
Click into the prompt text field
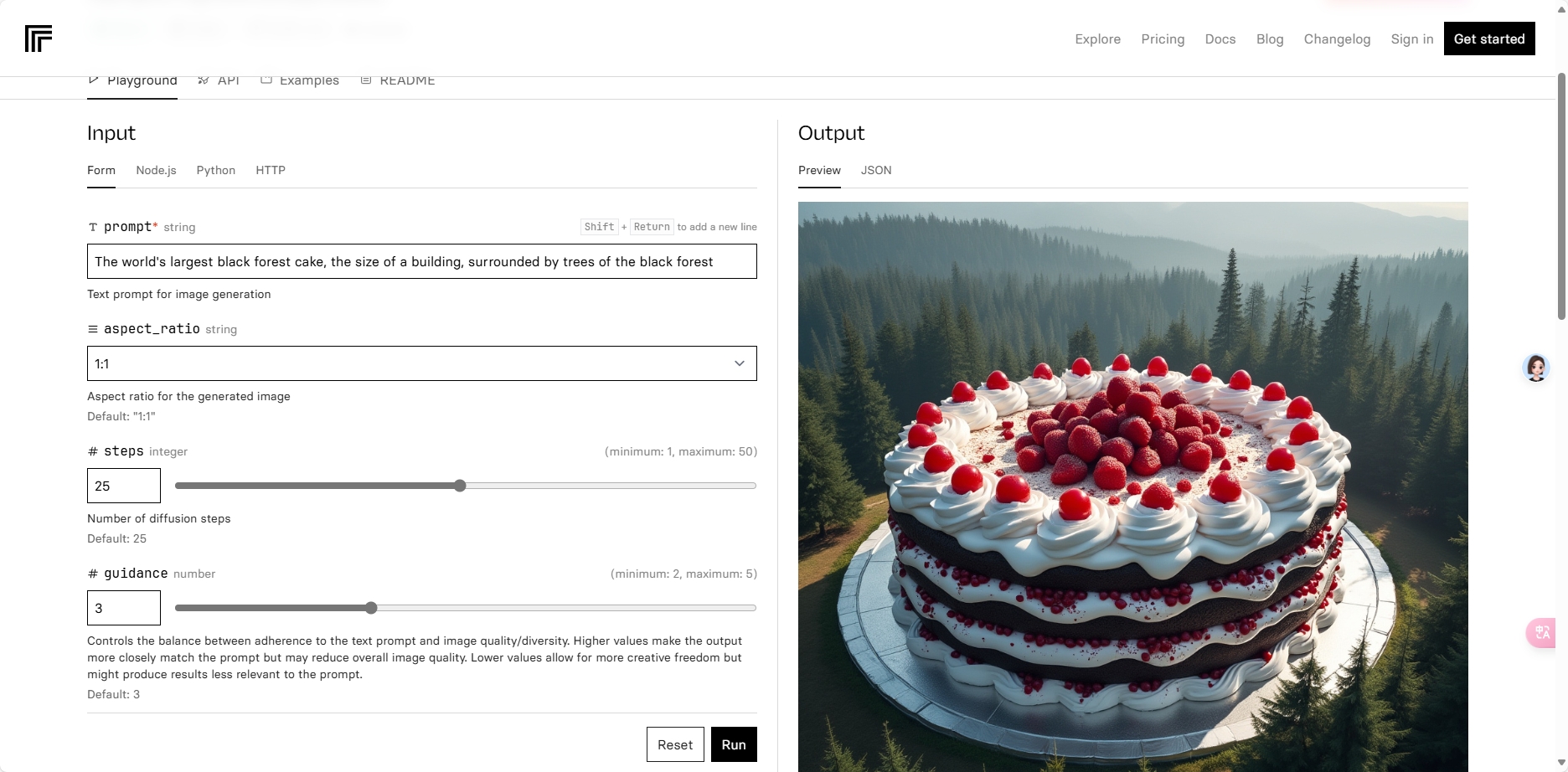tap(421, 261)
